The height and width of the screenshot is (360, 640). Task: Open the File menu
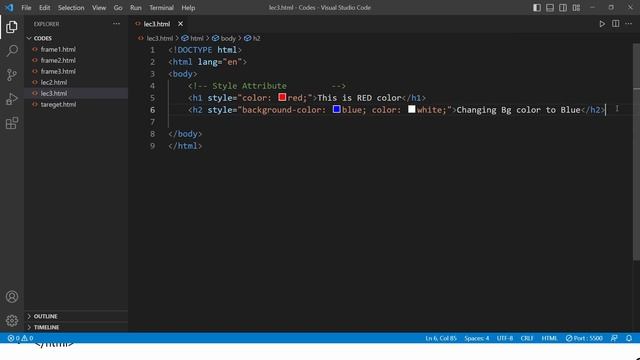[26, 8]
